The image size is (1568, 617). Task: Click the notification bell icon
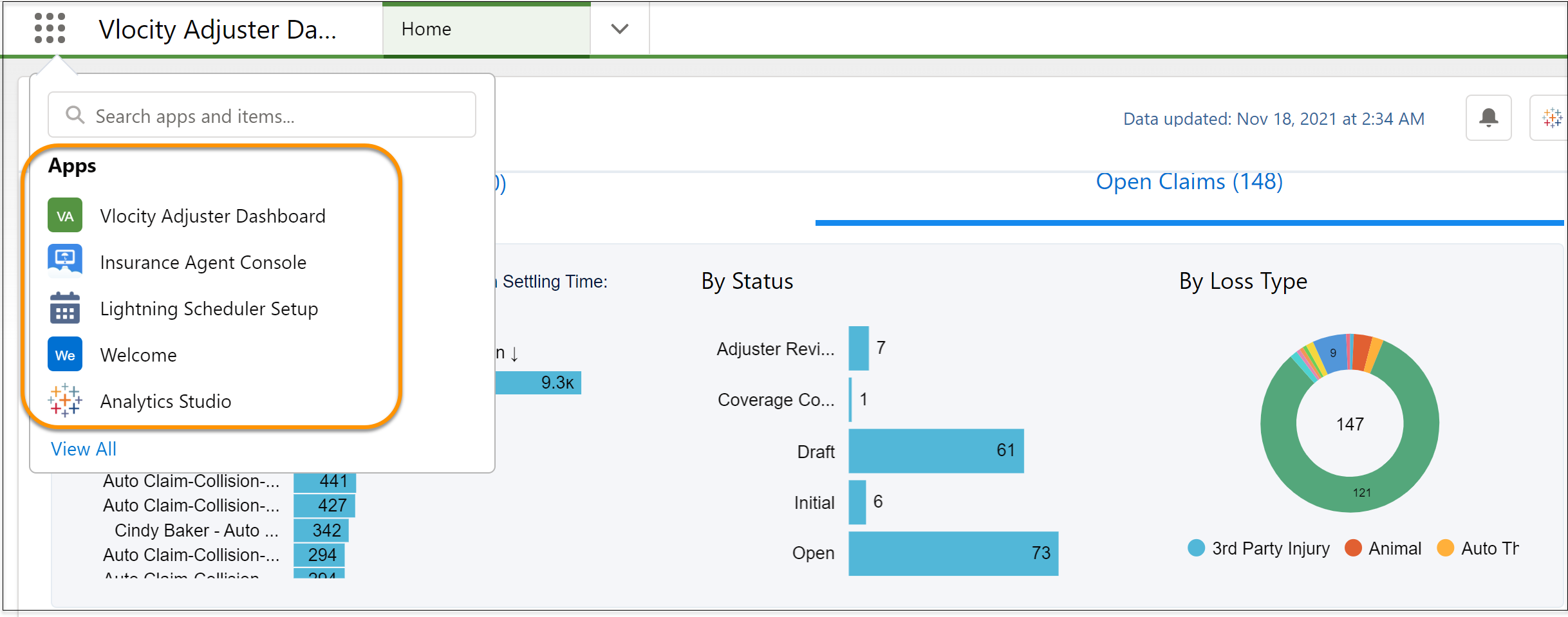pos(1488,118)
